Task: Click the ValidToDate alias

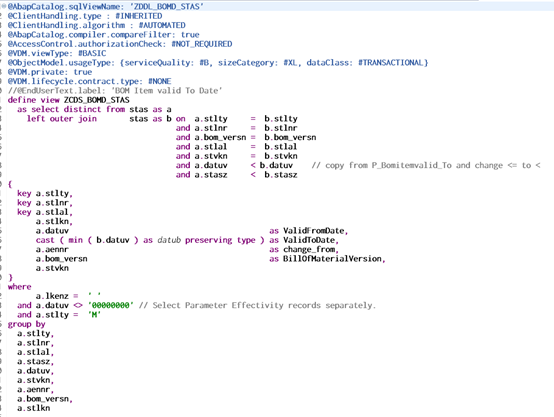Action: (x=309, y=240)
